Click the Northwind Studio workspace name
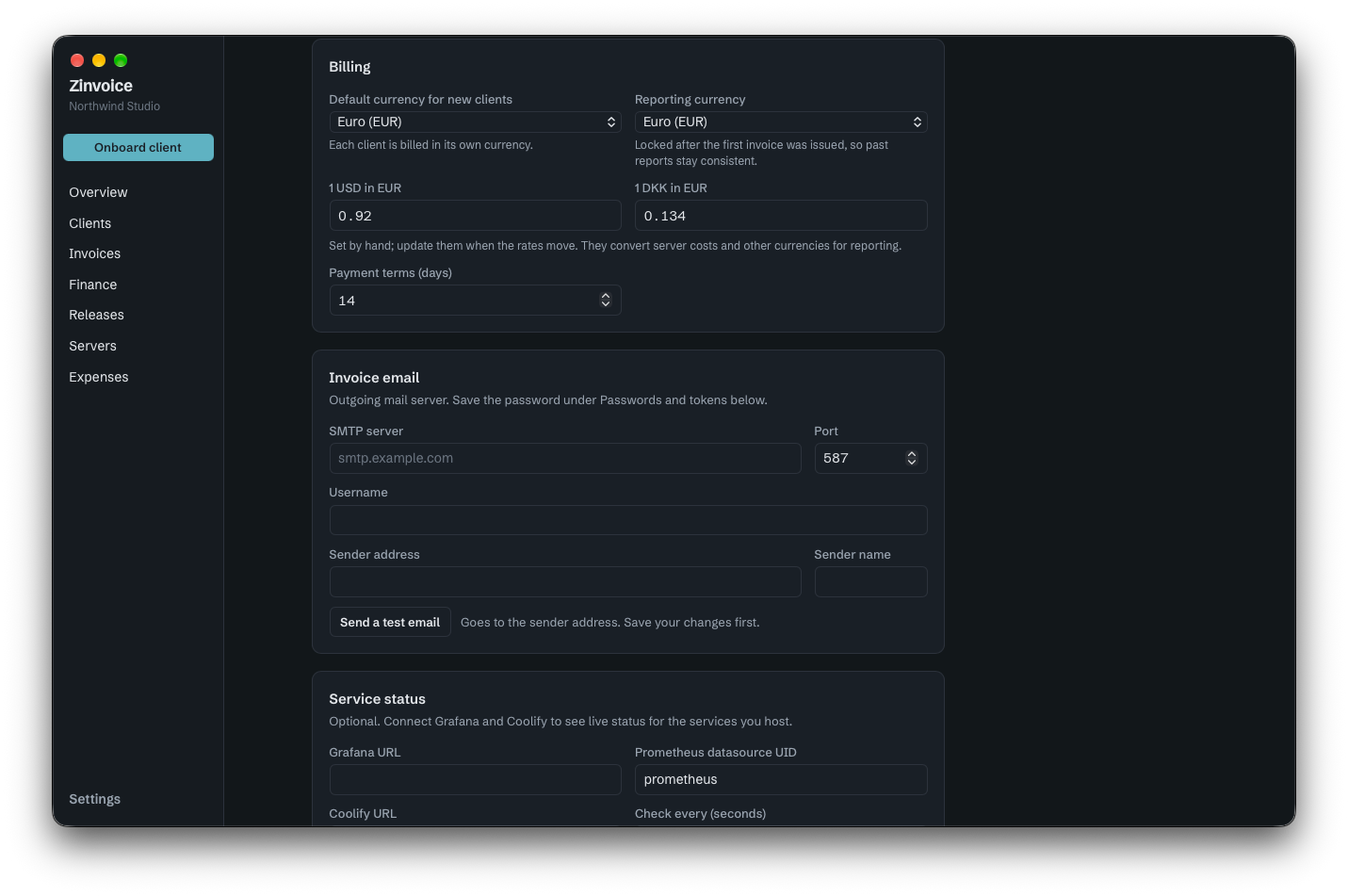Image resolution: width=1348 pixels, height=896 pixels. click(114, 106)
